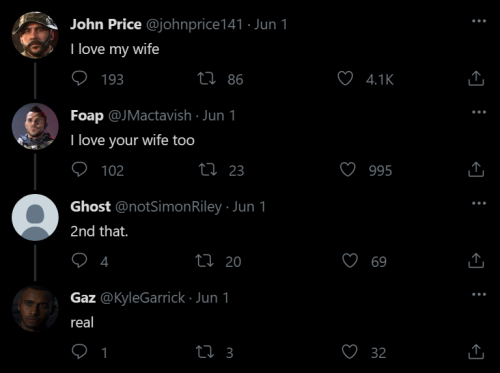Screen dimensions: 500x373
Task: Retweet Foap's tweet with 23 retweets
Action: (x=208, y=170)
